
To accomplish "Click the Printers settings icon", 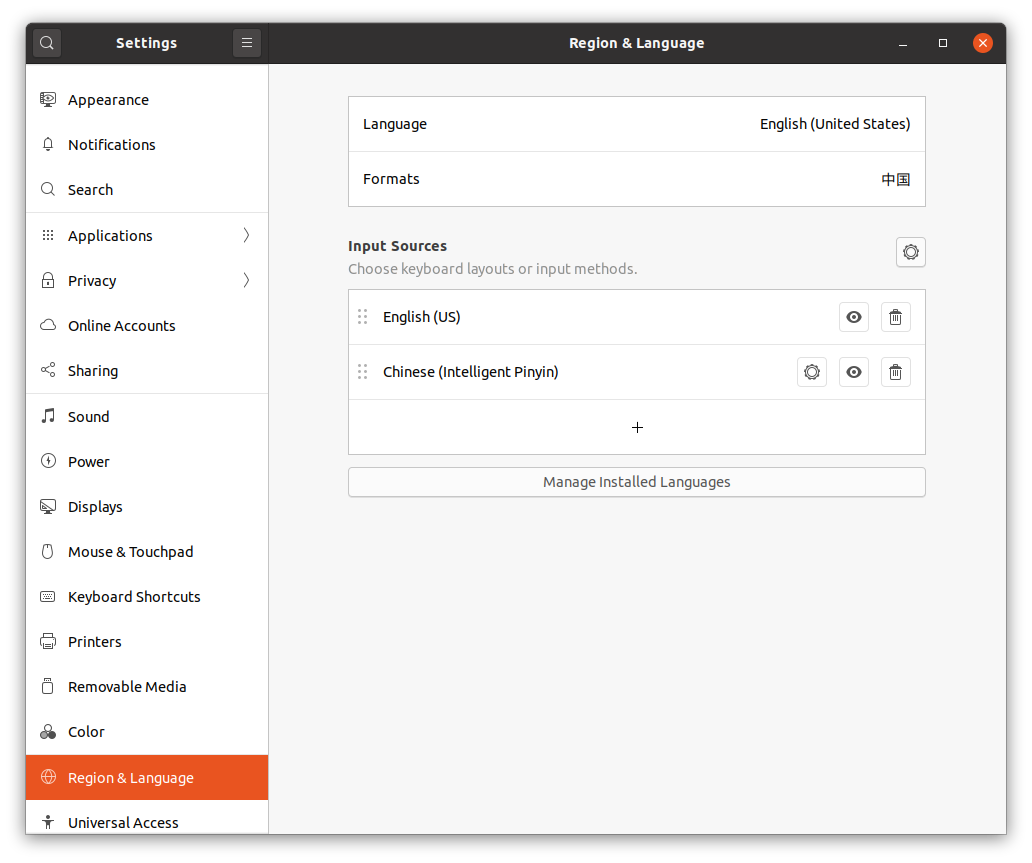I will tap(47, 641).
